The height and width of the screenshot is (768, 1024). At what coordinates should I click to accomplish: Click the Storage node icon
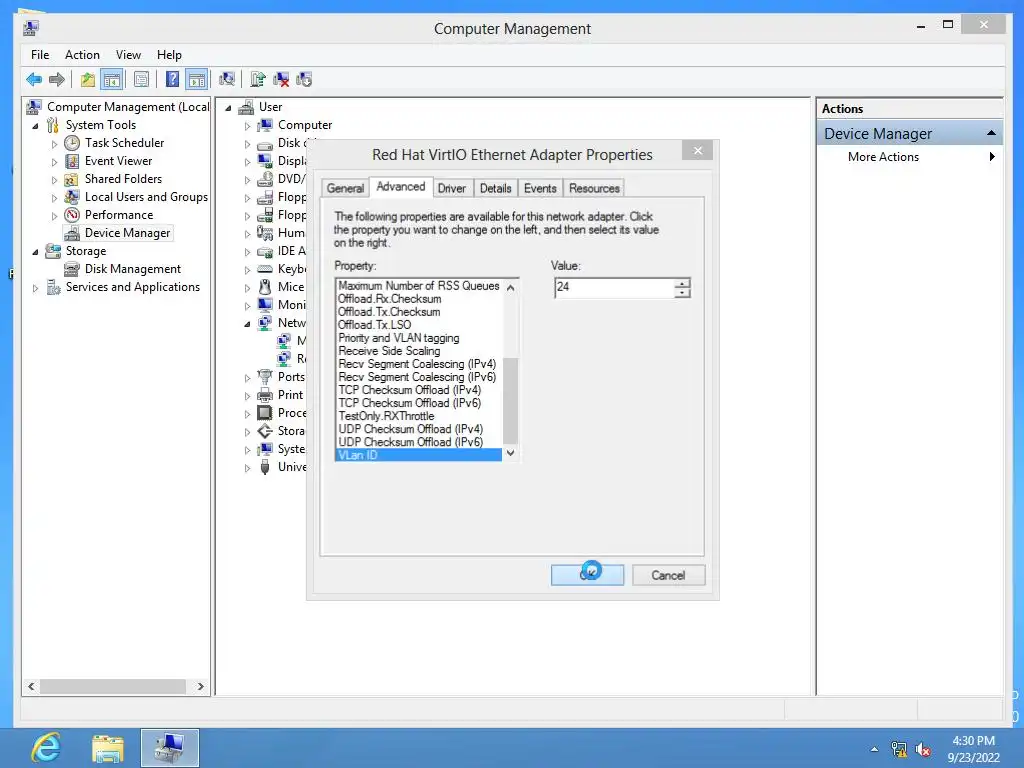(54, 251)
